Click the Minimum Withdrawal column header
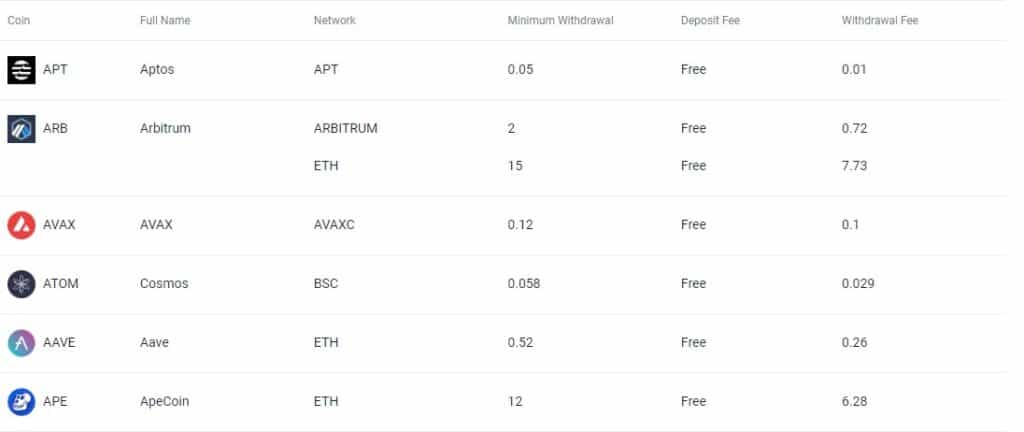The height and width of the screenshot is (432, 1024). 560,21
